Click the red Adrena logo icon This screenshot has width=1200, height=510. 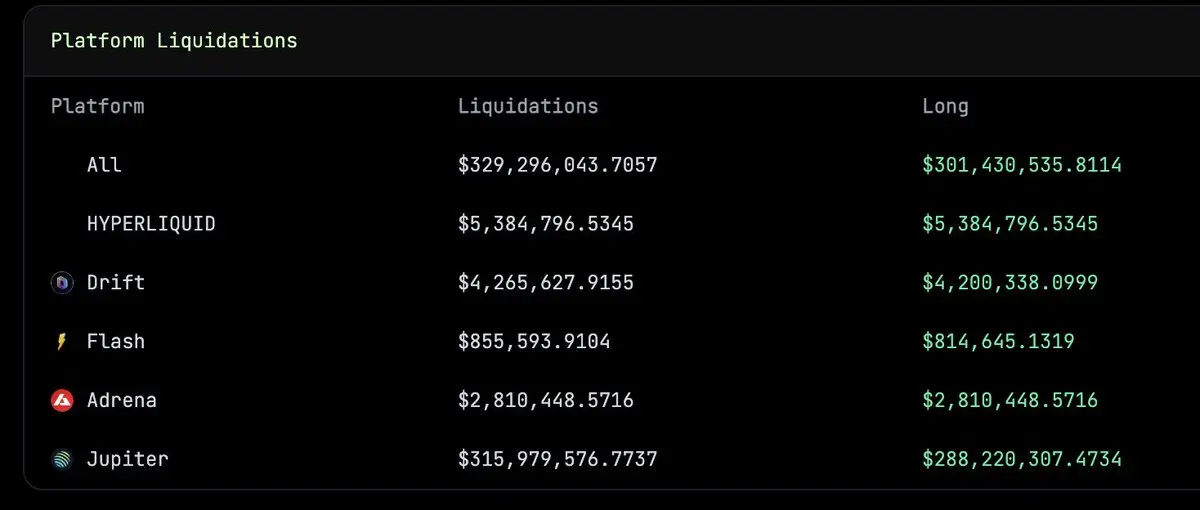[62, 401]
